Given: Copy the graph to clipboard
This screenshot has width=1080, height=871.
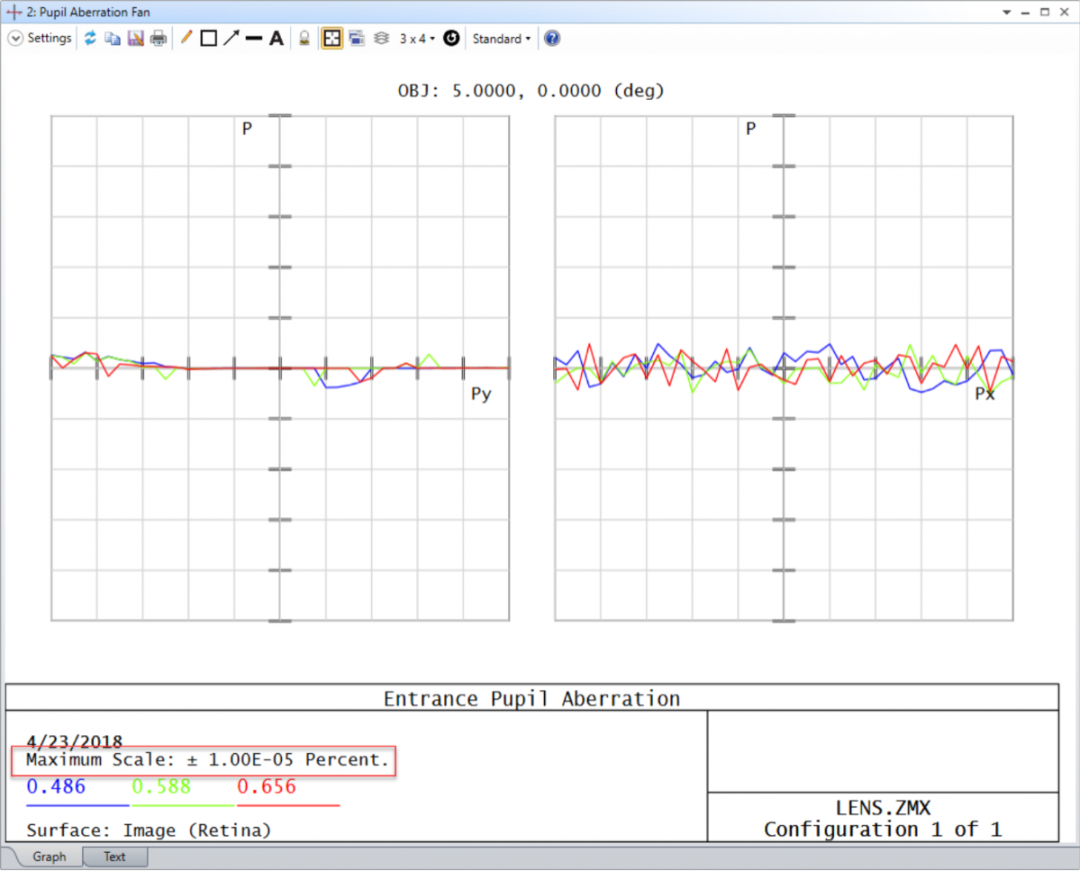Looking at the screenshot, I should (112, 38).
